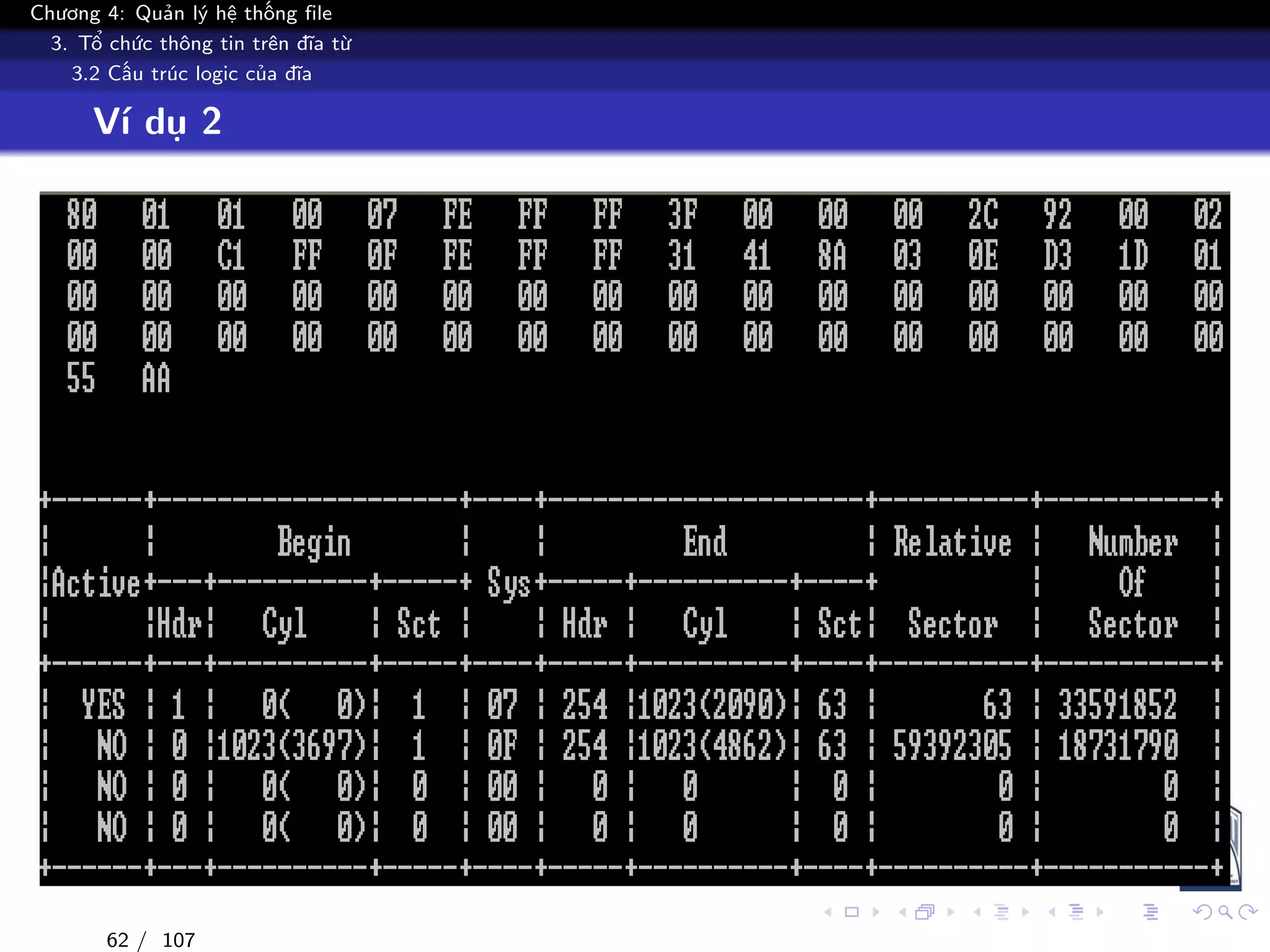The image size is (1270, 952).
Task: Click the section navigation lines icon
Action: (x=1077, y=912)
